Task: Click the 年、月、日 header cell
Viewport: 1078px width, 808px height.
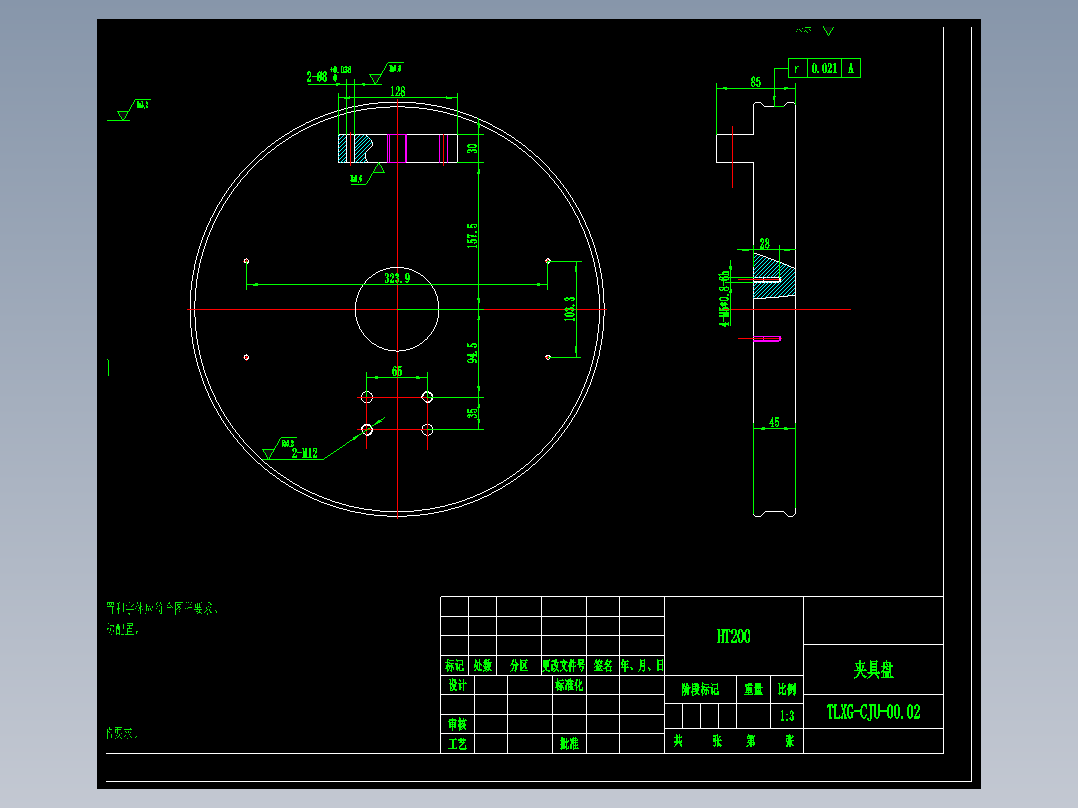Action: pyautogui.click(x=642, y=665)
